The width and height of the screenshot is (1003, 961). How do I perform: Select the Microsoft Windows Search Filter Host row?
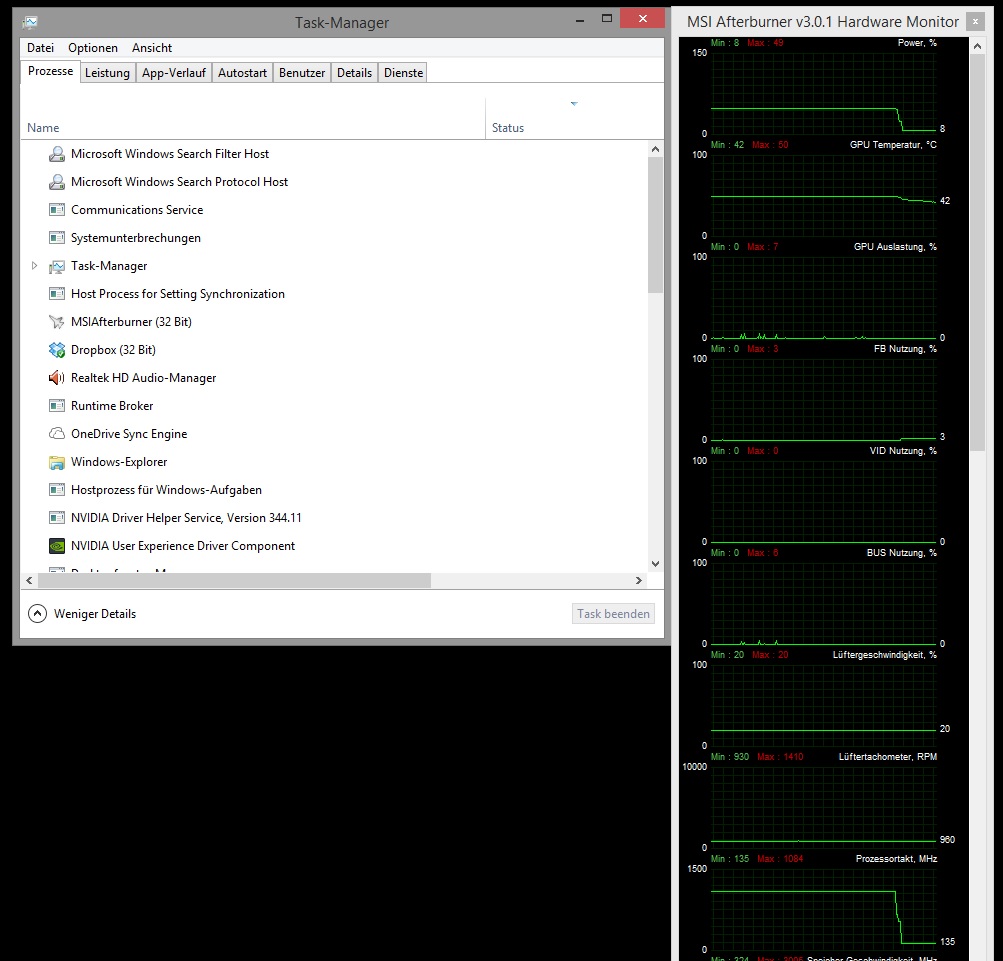334,154
